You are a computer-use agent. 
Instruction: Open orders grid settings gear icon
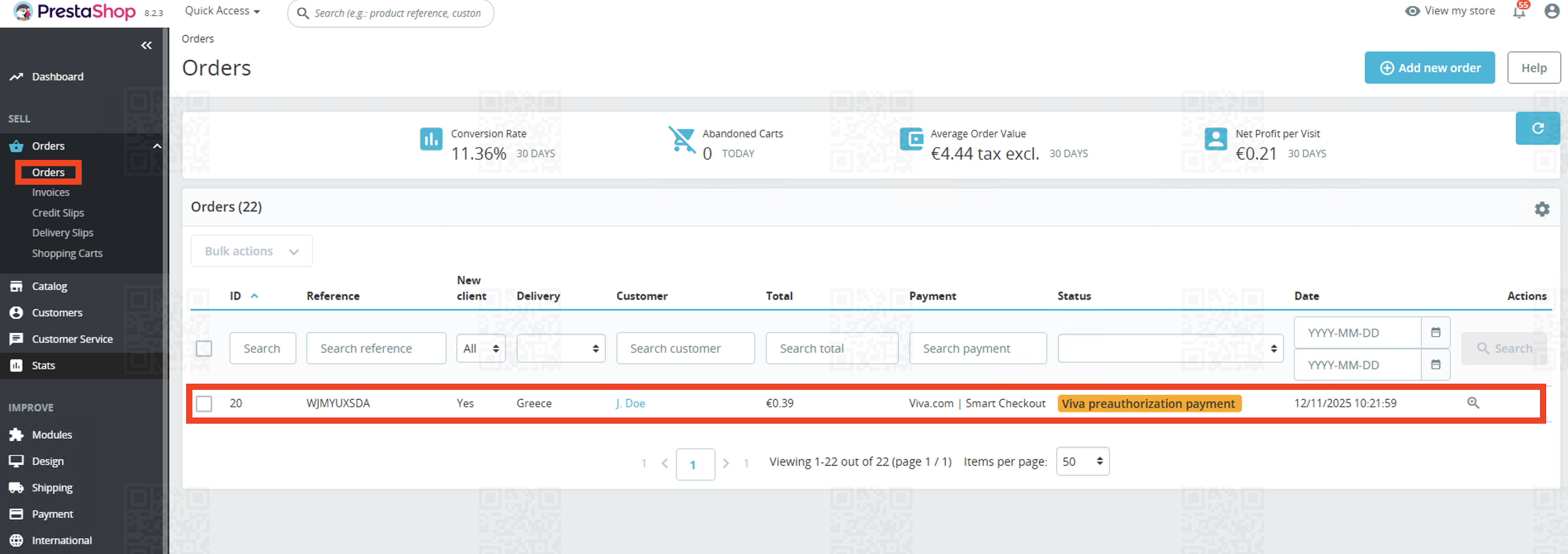pos(1541,209)
